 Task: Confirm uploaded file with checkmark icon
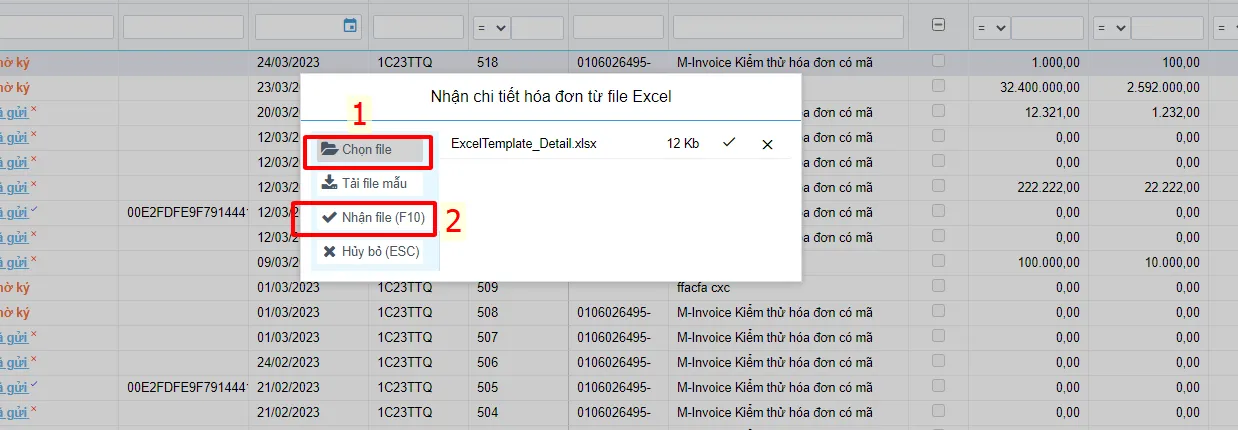click(x=729, y=143)
